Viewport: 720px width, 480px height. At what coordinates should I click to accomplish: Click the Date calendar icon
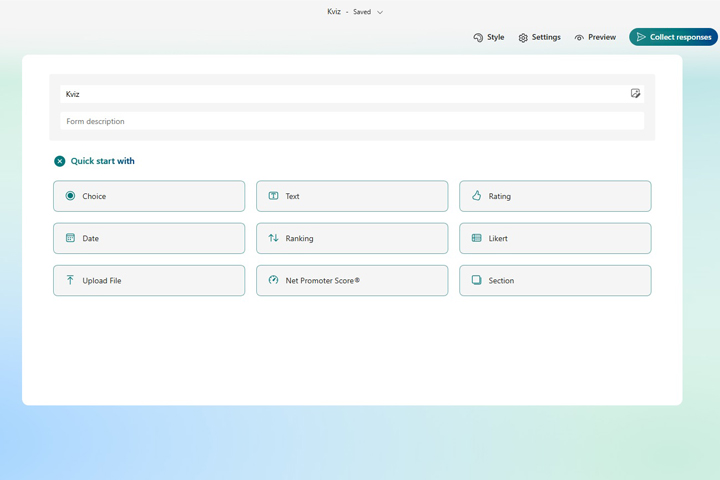pyautogui.click(x=70, y=238)
